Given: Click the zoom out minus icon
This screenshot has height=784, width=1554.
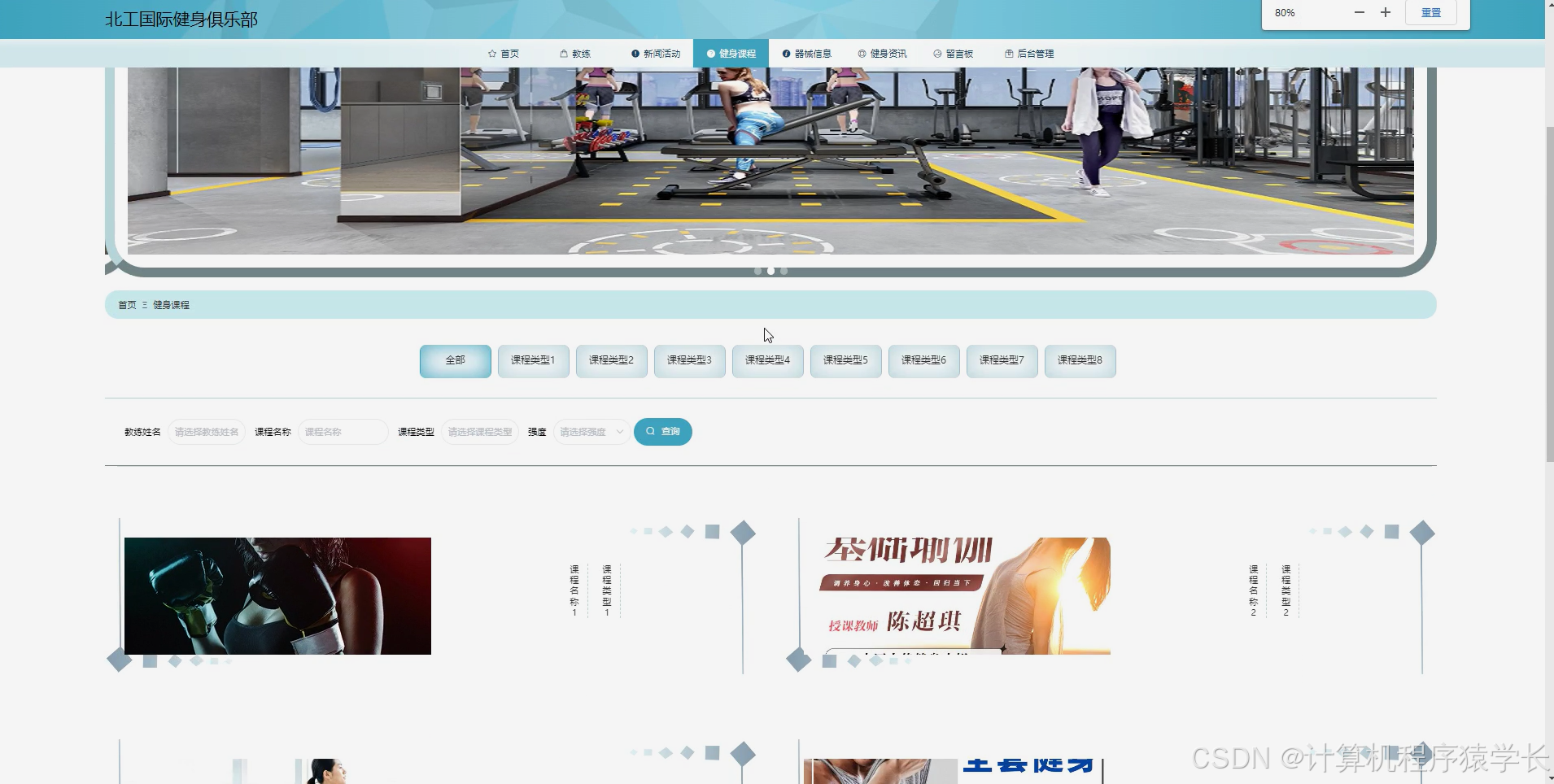Looking at the screenshot, I should pos(1360,12).
